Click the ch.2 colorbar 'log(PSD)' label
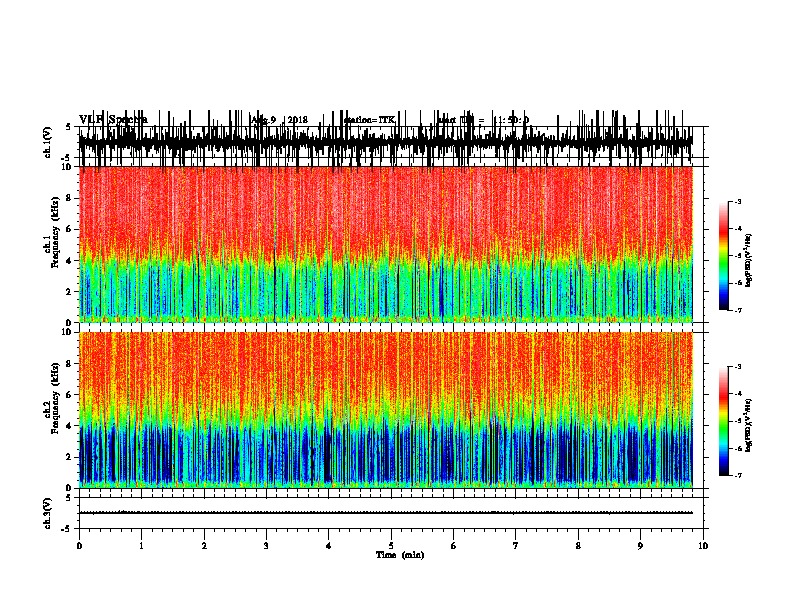Viewport: 792px width, 612px height. 749,425
